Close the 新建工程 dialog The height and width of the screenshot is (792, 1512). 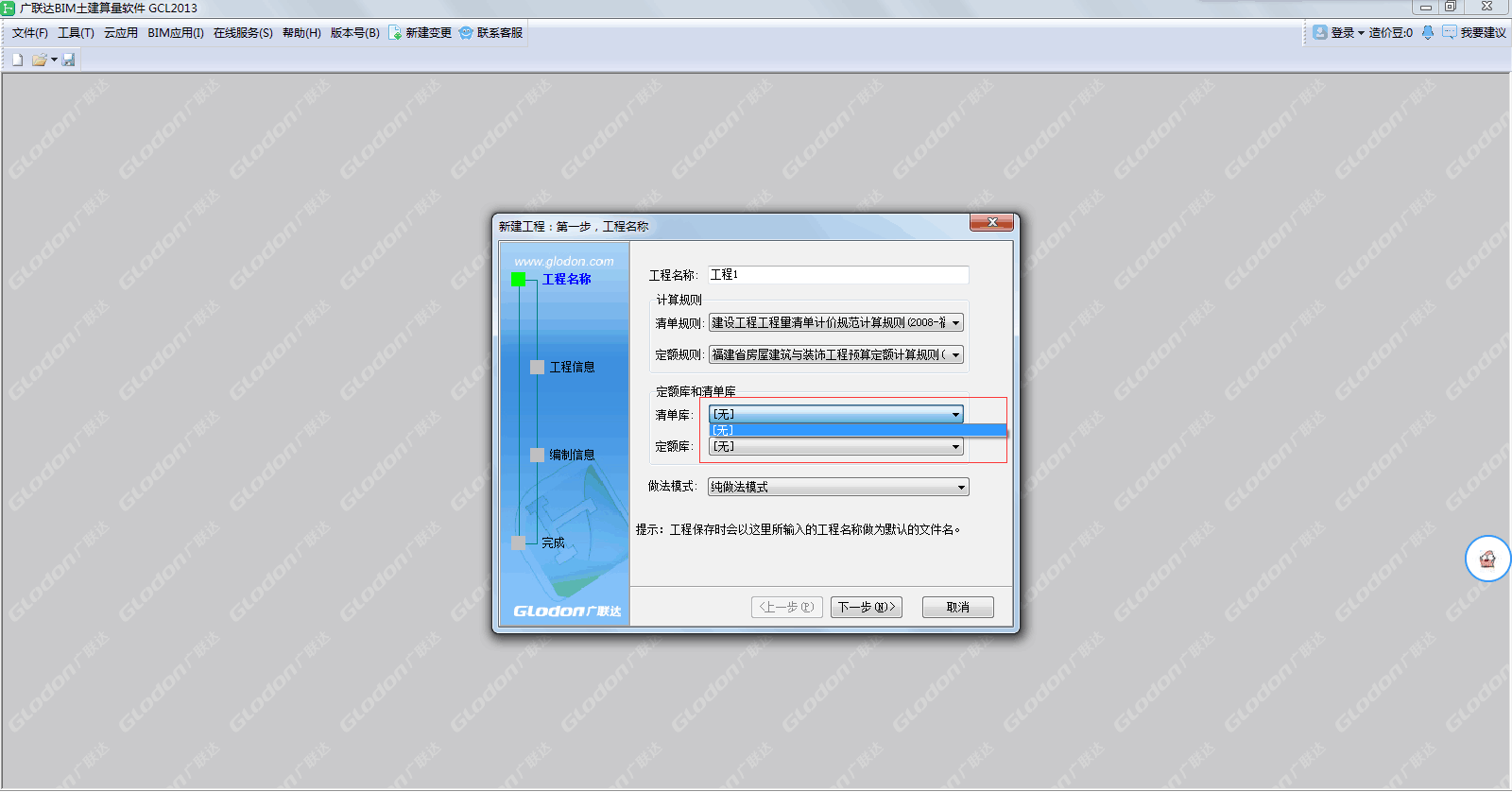(991, 223)
